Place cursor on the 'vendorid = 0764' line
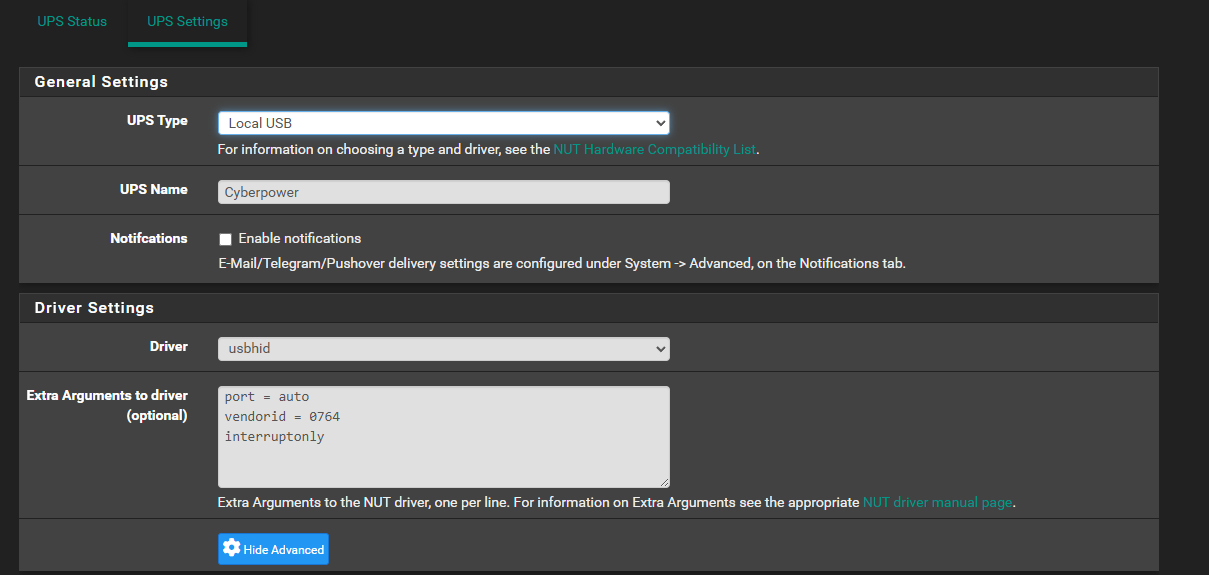This screenshot has width=1209, height=575. pyautogui.click(x=282, y=417)
